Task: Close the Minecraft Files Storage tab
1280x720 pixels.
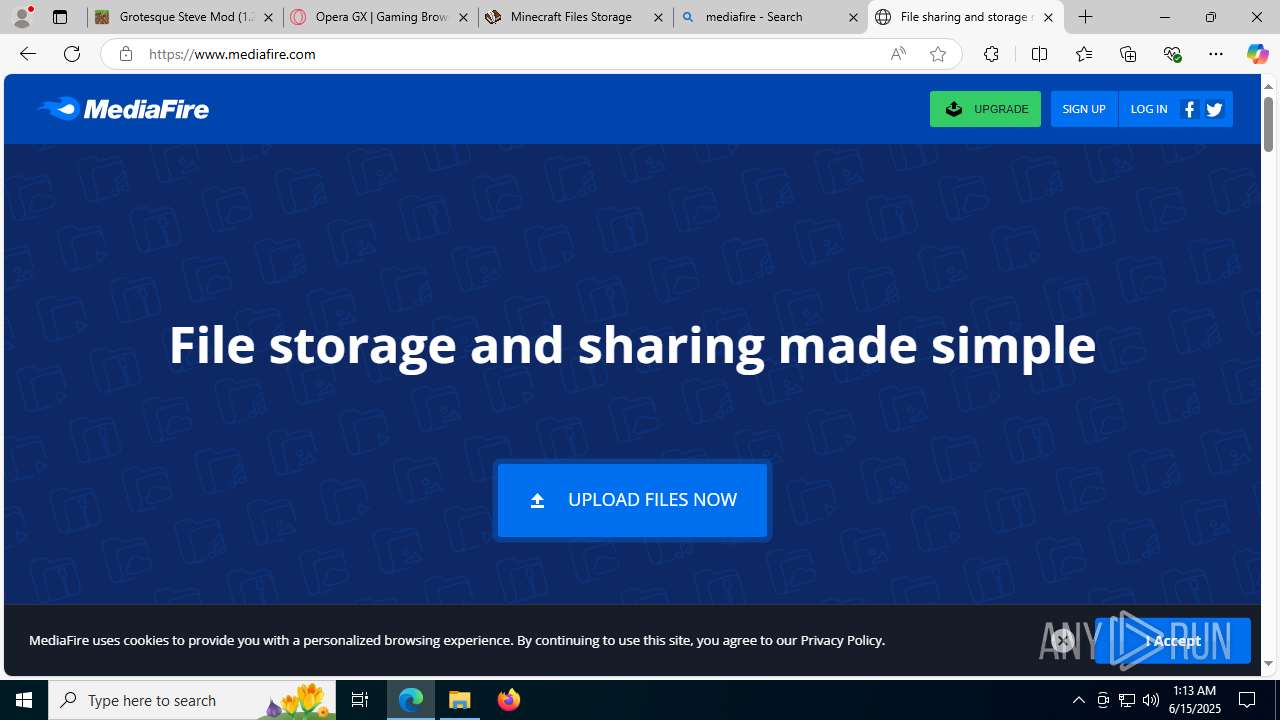Action: tap(658, 17)
